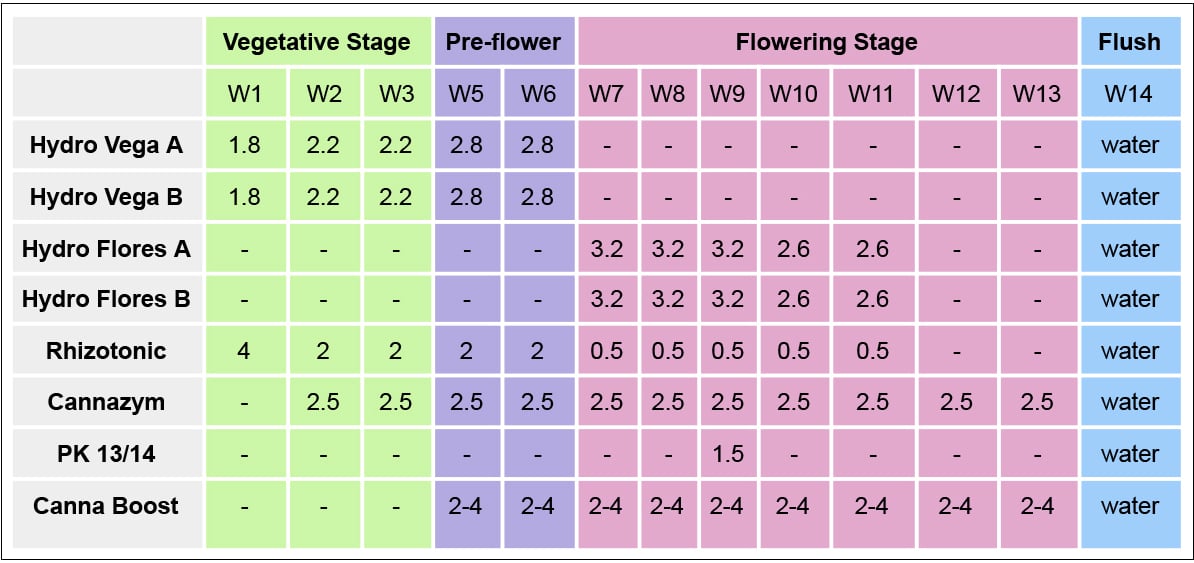Select the W9 week column header
The image size is (1194, 563).
coord(727,94)
